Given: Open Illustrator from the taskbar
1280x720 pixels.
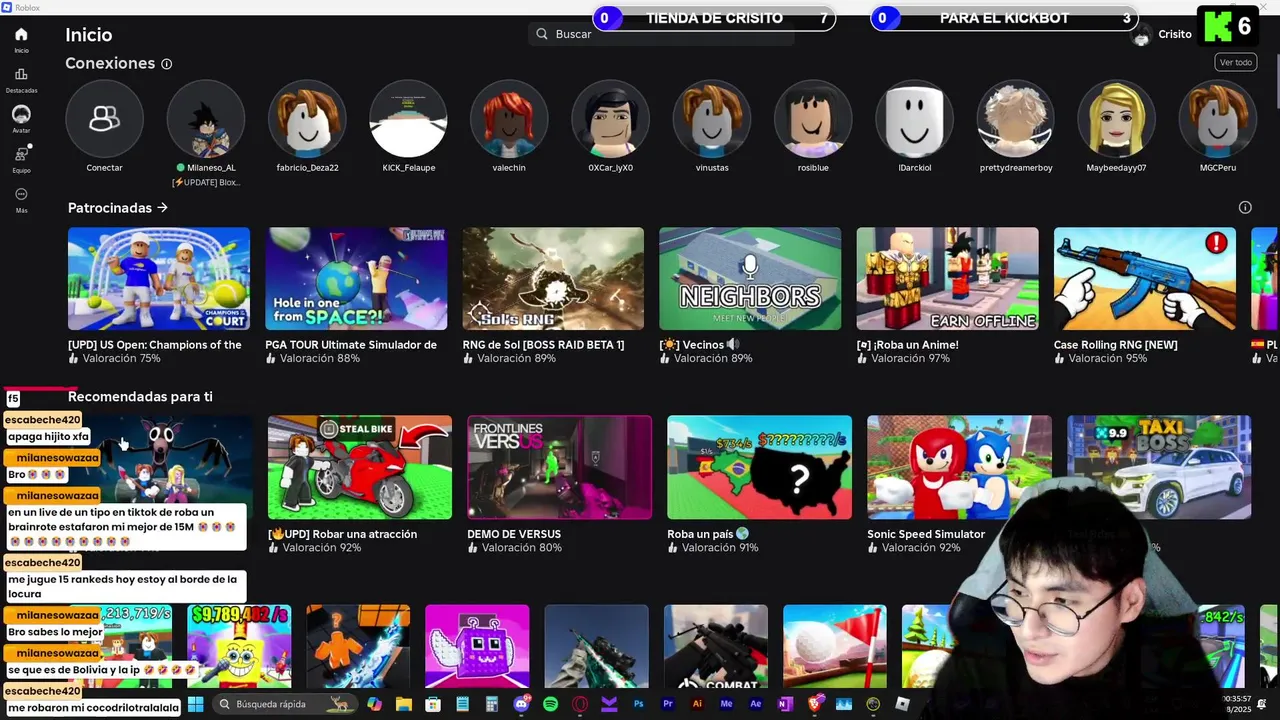Looking at the screenshot, I should (x=697, y=704).
